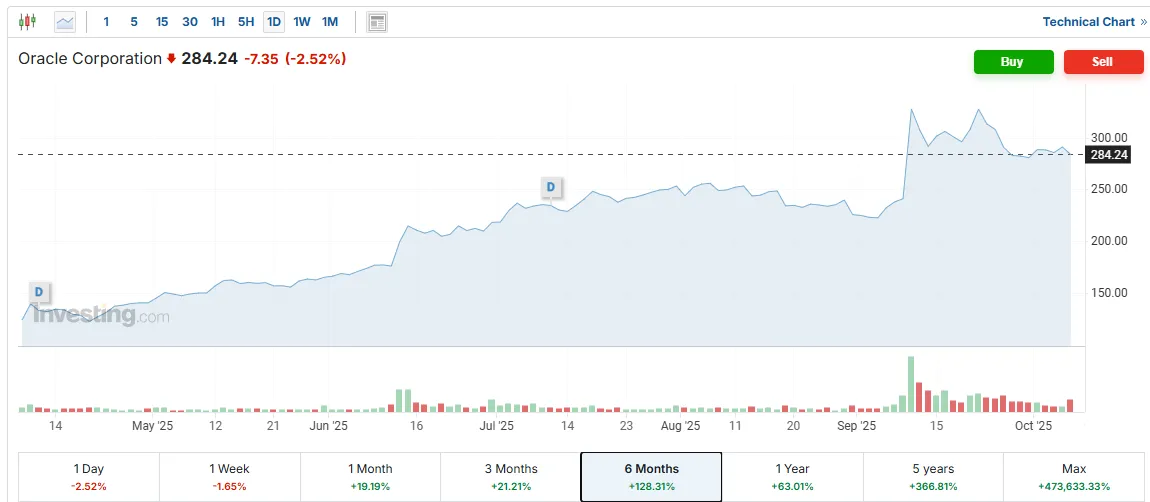This screenshot has height=502, width=1150.
Task: Click the Technical Chart double-arrow icon
Action: coord(1143,22)
